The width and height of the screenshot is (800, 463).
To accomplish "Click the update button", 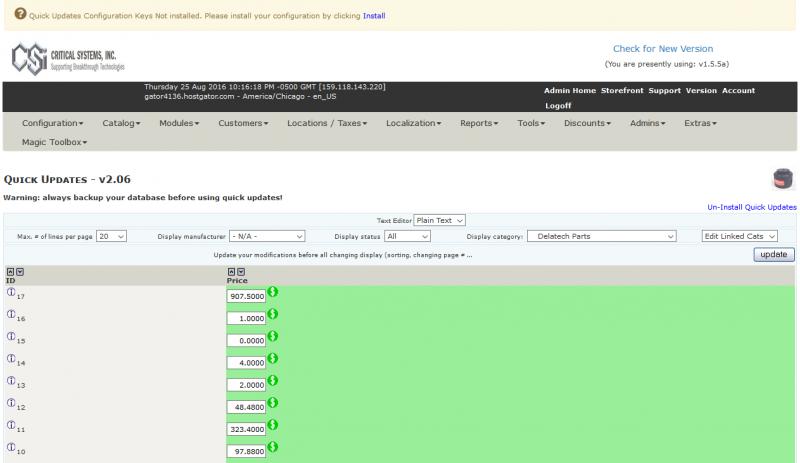I will (x=774, y=254).
